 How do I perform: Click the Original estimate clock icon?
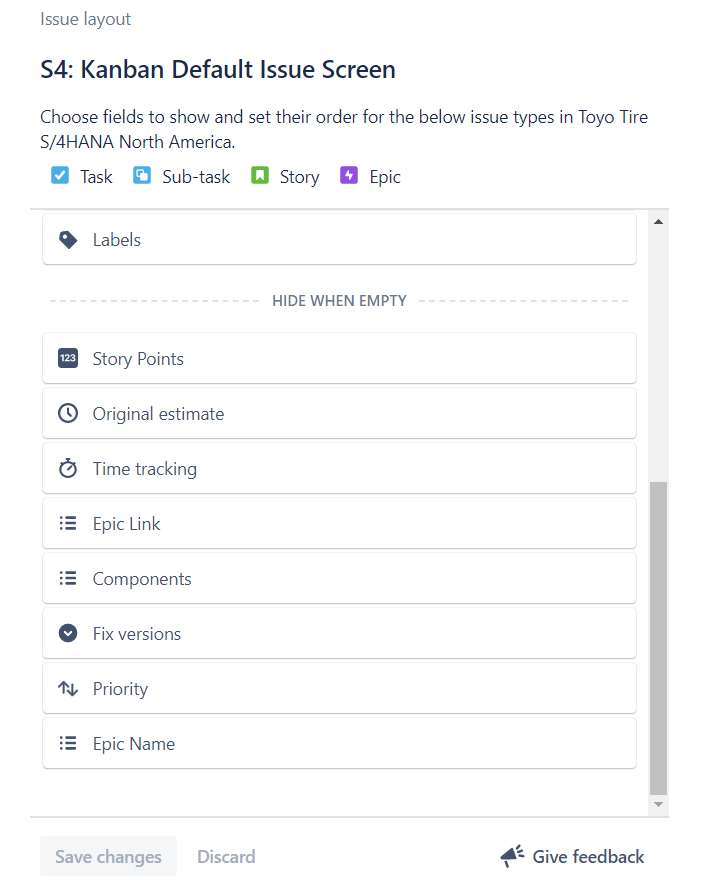[x=68, y=413]
